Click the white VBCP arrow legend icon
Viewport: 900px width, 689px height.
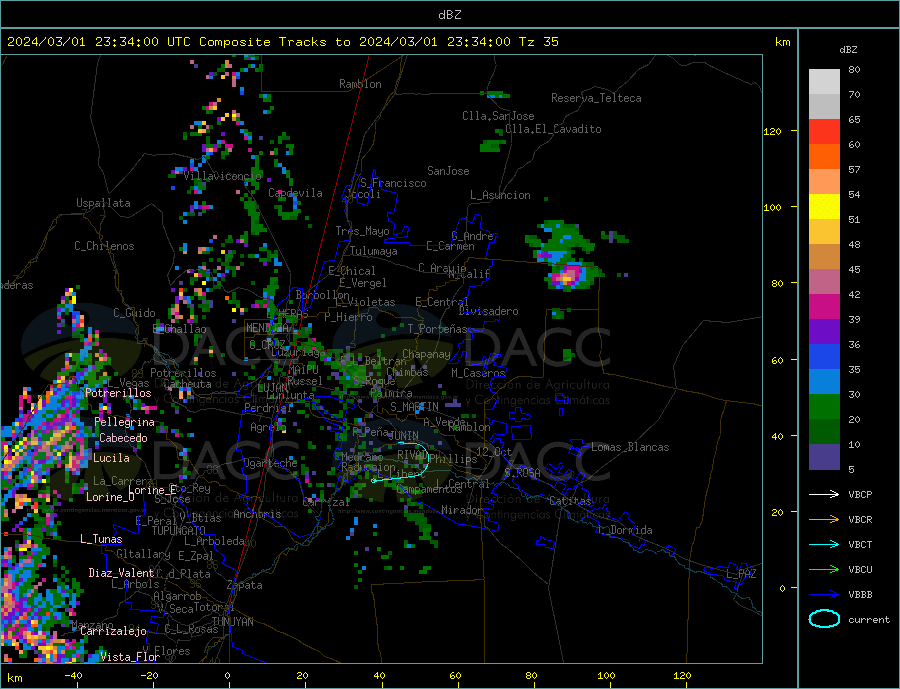pos(824,494)
